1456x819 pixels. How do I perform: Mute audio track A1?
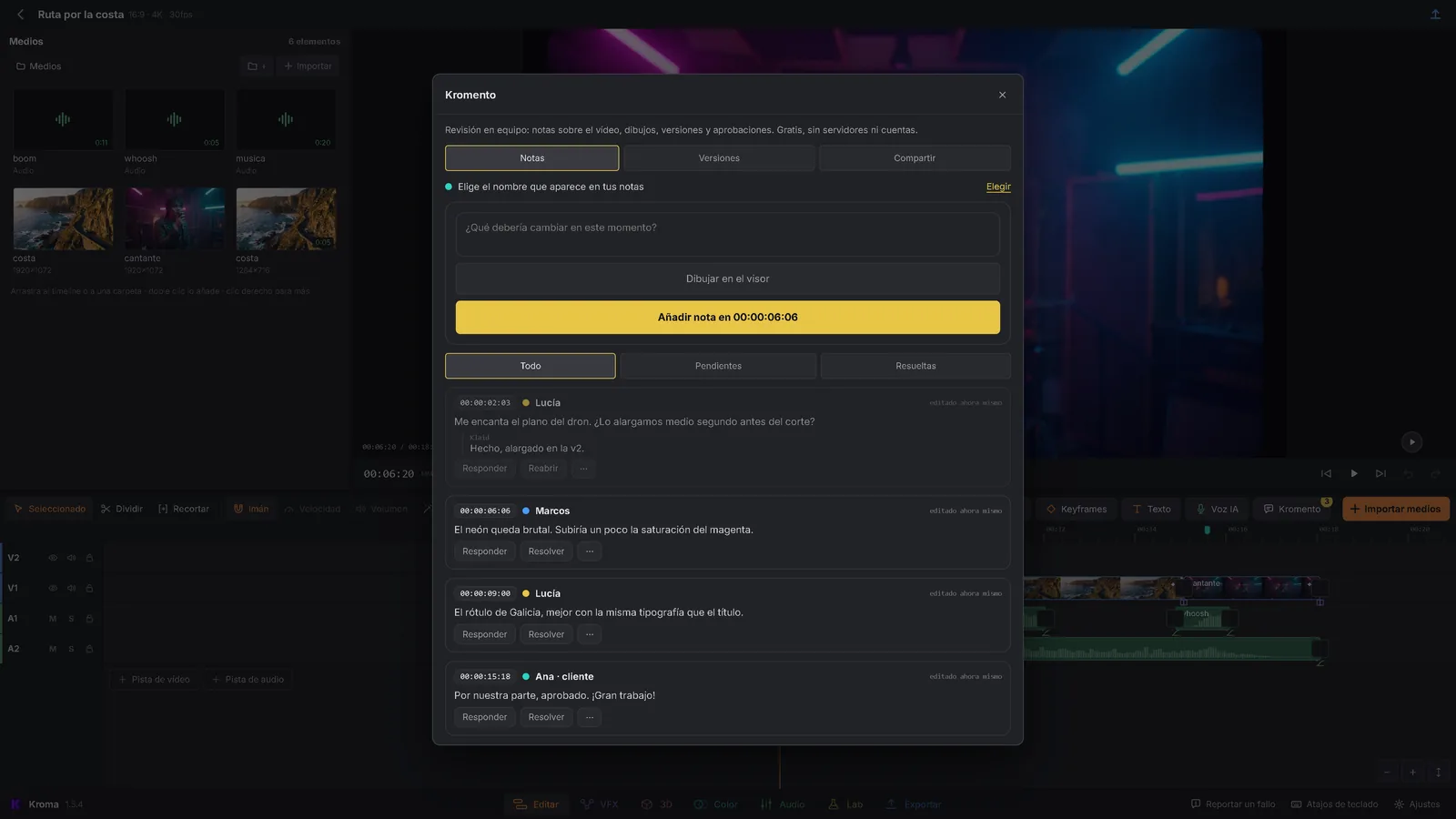[53, 619]
